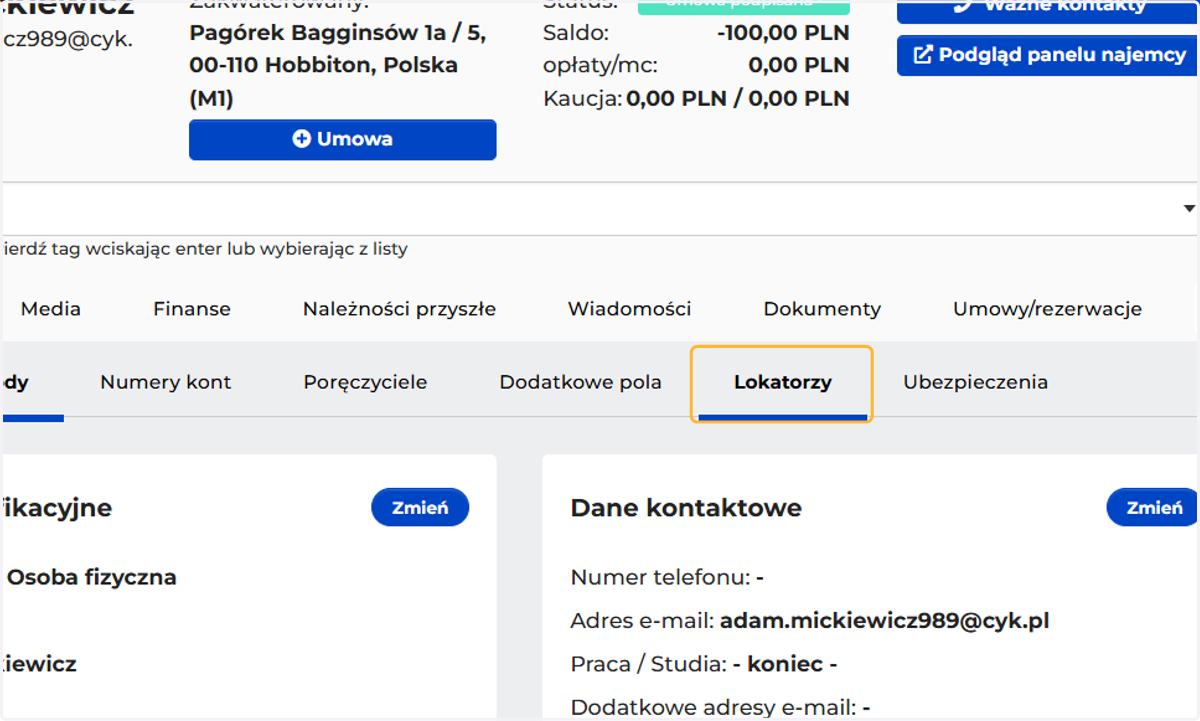Viewport: 1200px width, 721px height.
Task: Click the opłaty/mc value 0,00 PLN
Action: click(798, 66)
